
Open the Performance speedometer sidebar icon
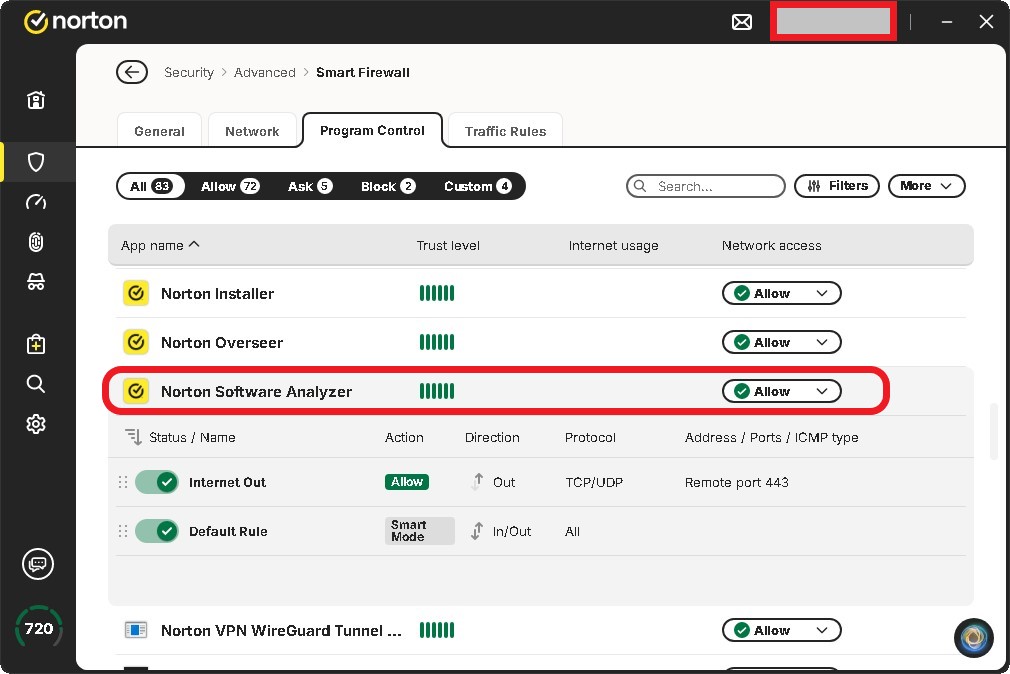pos(36,202)
